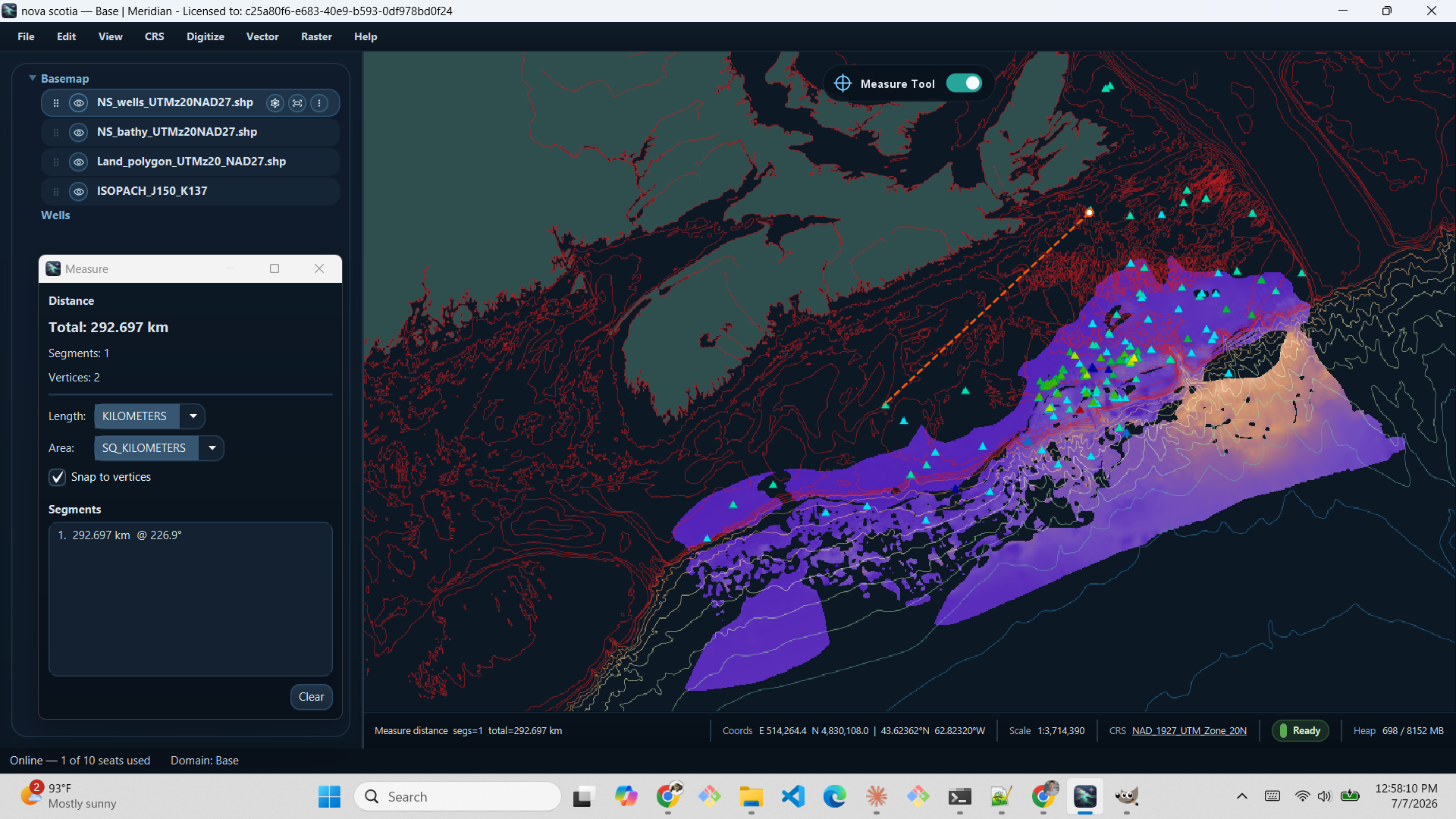Image resolution: width=1456 pixels, height=819 pixels.
Task: Select the ISOPACH_J150_K137 layer row
Action: 190,192
